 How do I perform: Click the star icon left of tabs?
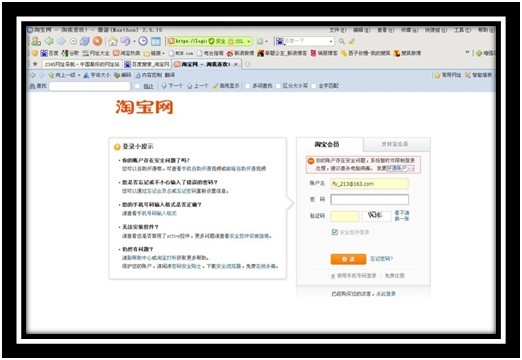click(x=35, y=64)
